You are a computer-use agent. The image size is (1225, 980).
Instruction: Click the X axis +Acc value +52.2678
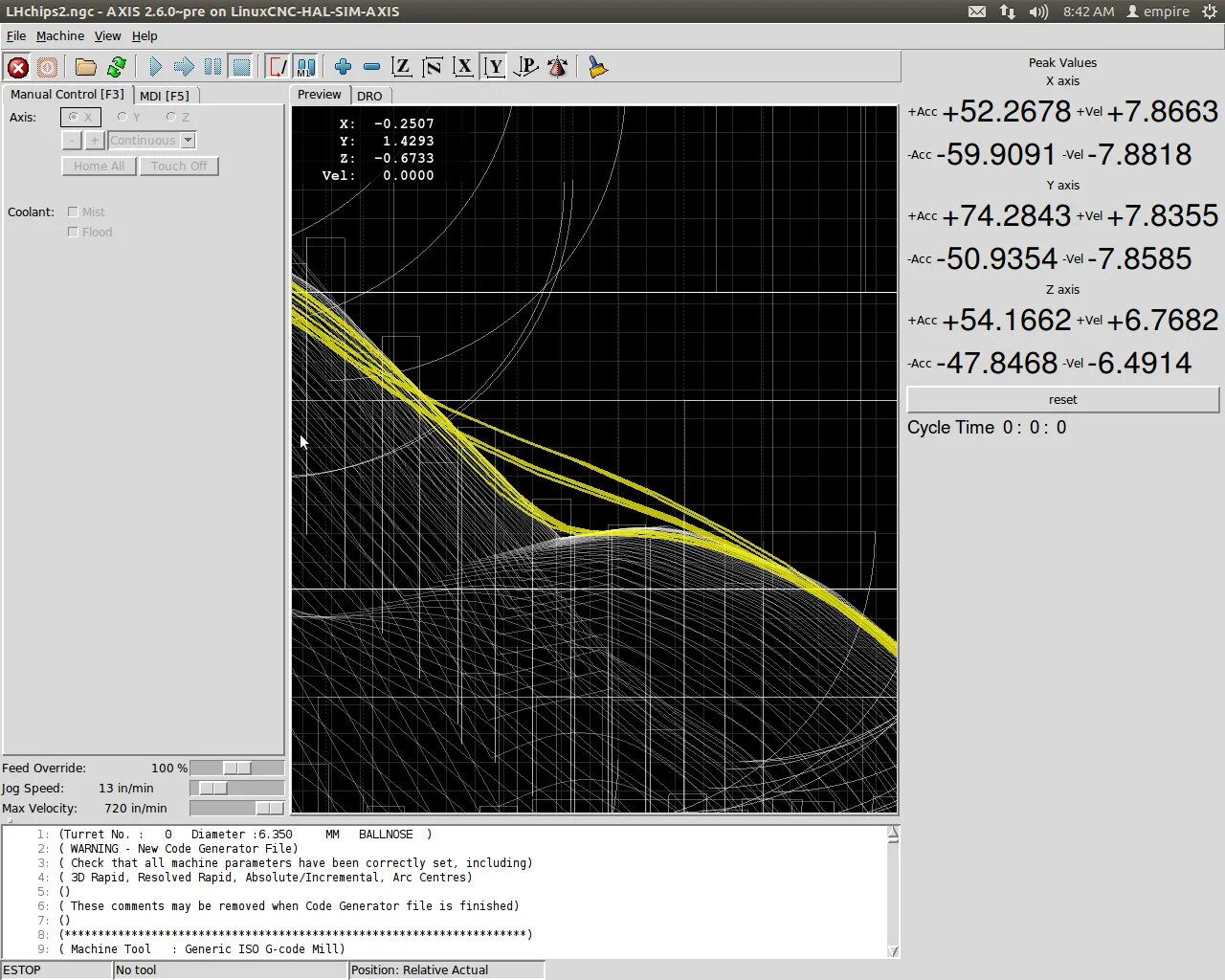[x=1006, y=111]
